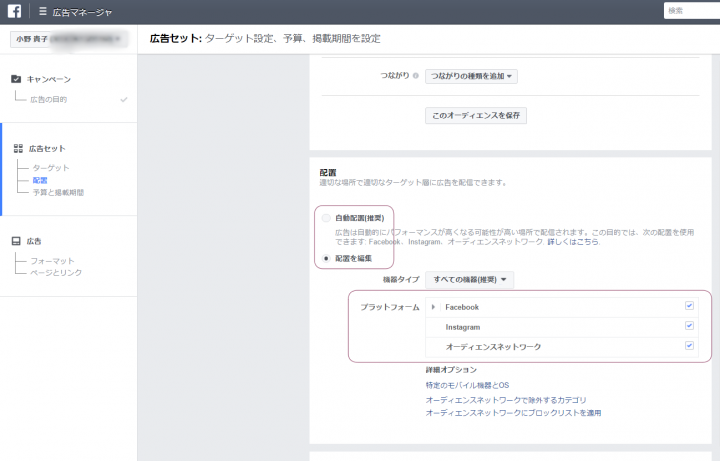Click the プラットフォーム label
The height and width of the screenshot is (461, 720).
390,307
